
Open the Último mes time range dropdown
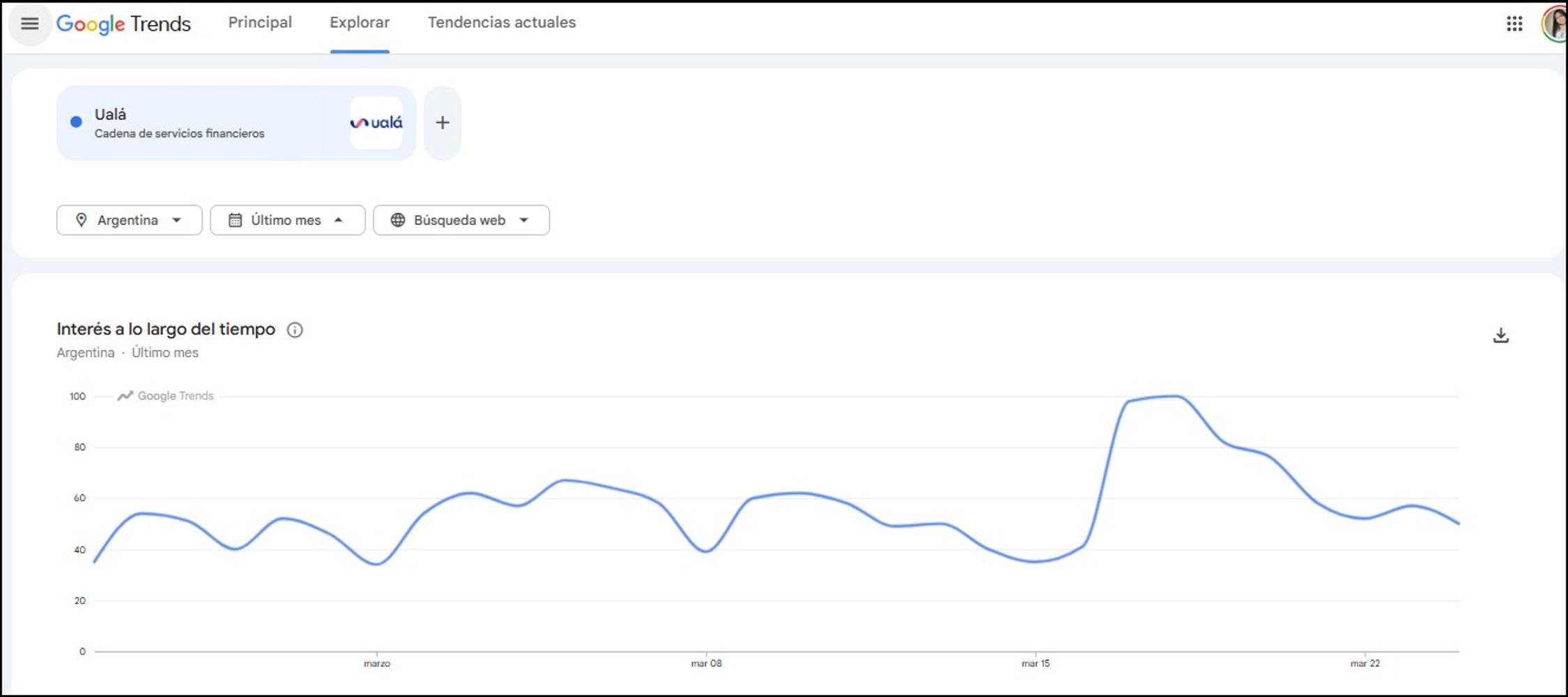pyautogui.click(x=288, y=220)
